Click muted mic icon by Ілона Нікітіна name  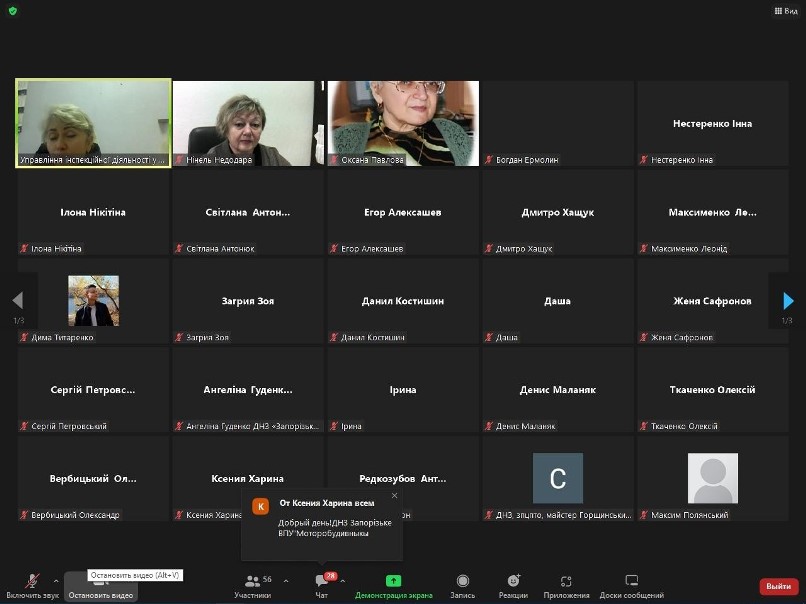(x=24, y=249)
